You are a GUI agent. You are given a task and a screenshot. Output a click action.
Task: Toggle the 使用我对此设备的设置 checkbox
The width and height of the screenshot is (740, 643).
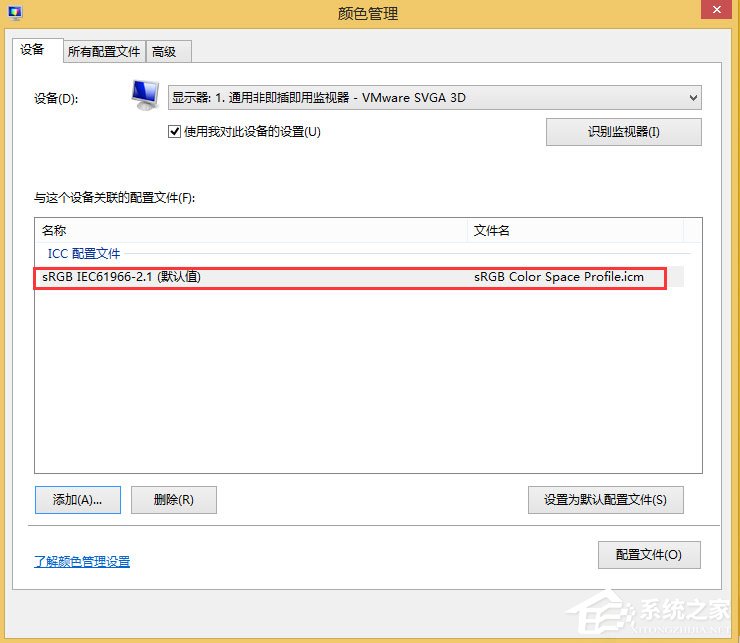175,131
